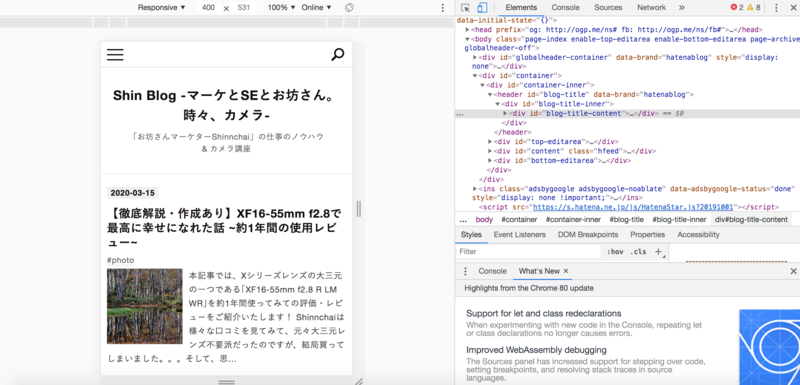800x385 pixels.
Task: Click Improved WebAssembly debugging heading
Action: (536, 350)
